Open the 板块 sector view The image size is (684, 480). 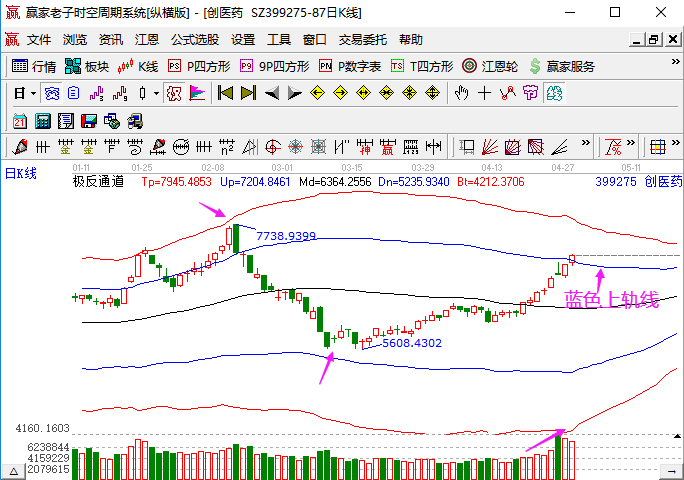click(86, 66)
